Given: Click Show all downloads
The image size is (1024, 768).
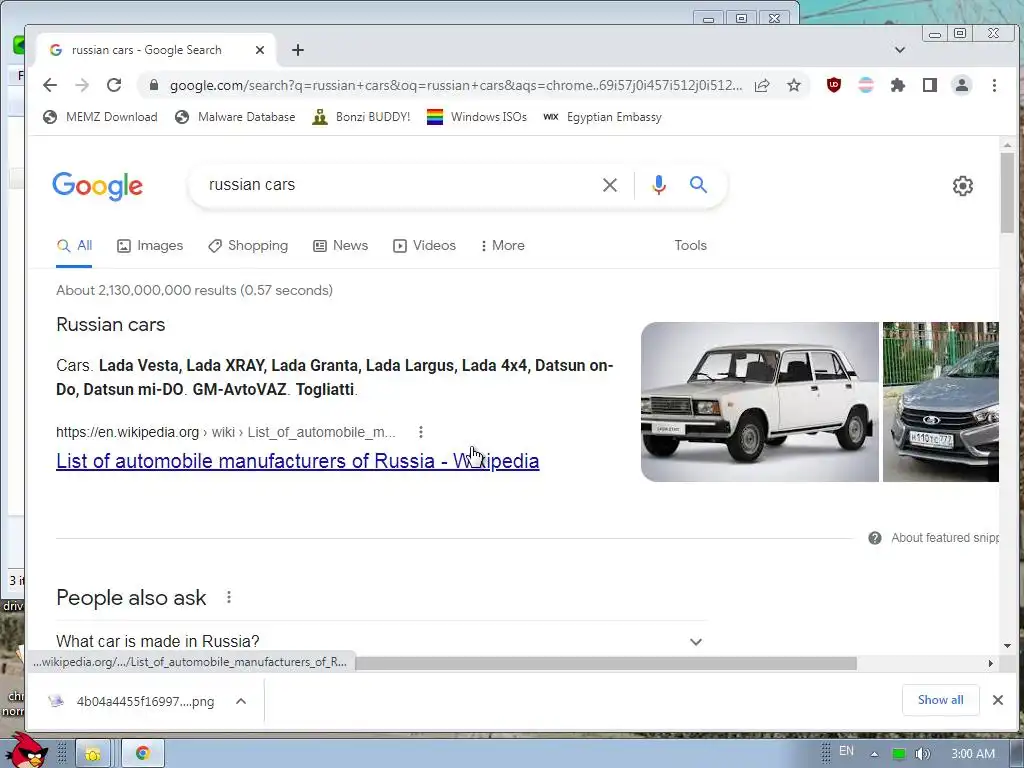Looking at the screenshot, I should tap(940, 700).
